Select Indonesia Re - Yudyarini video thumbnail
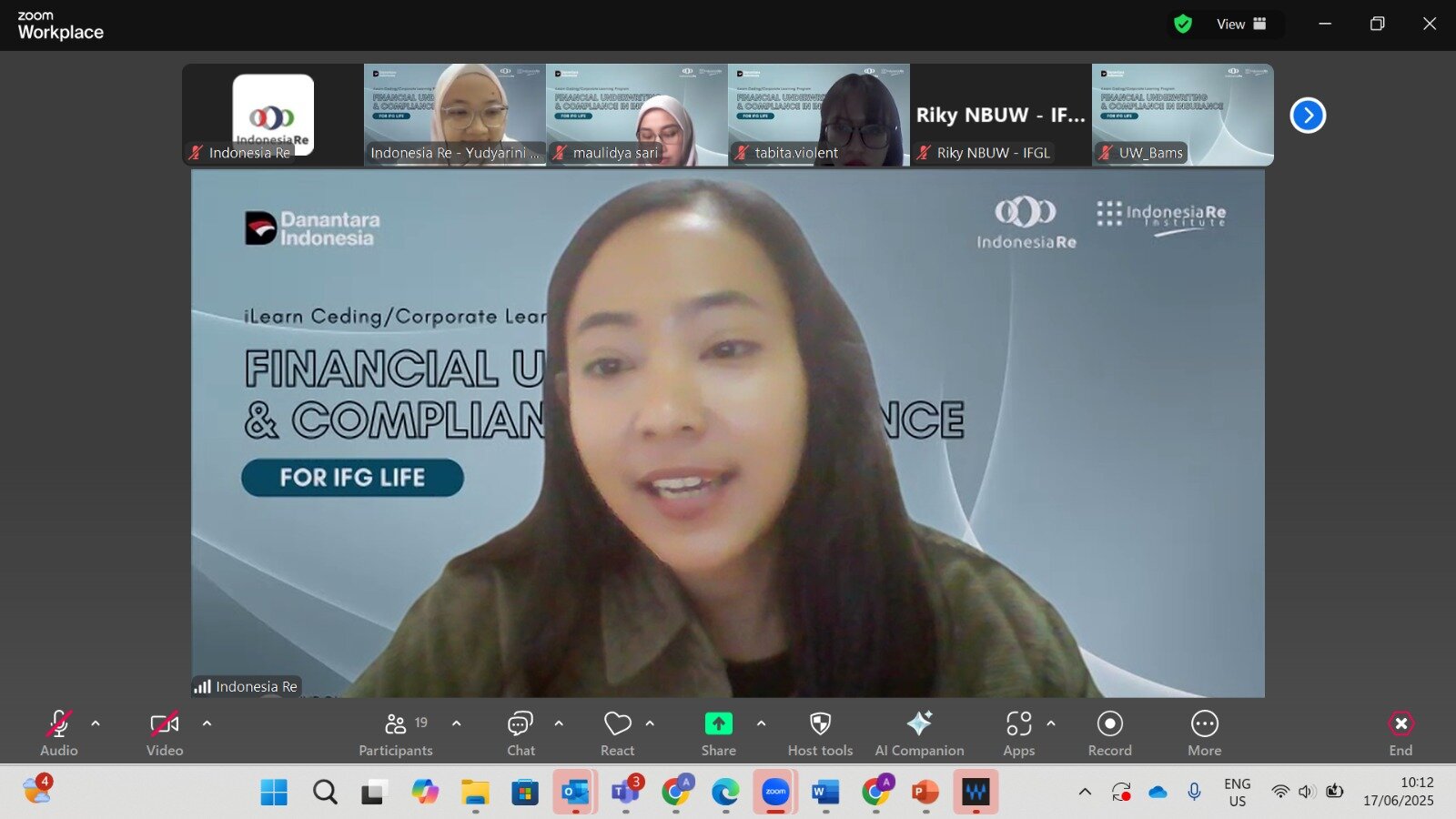1456x819 pixels. 455,115
